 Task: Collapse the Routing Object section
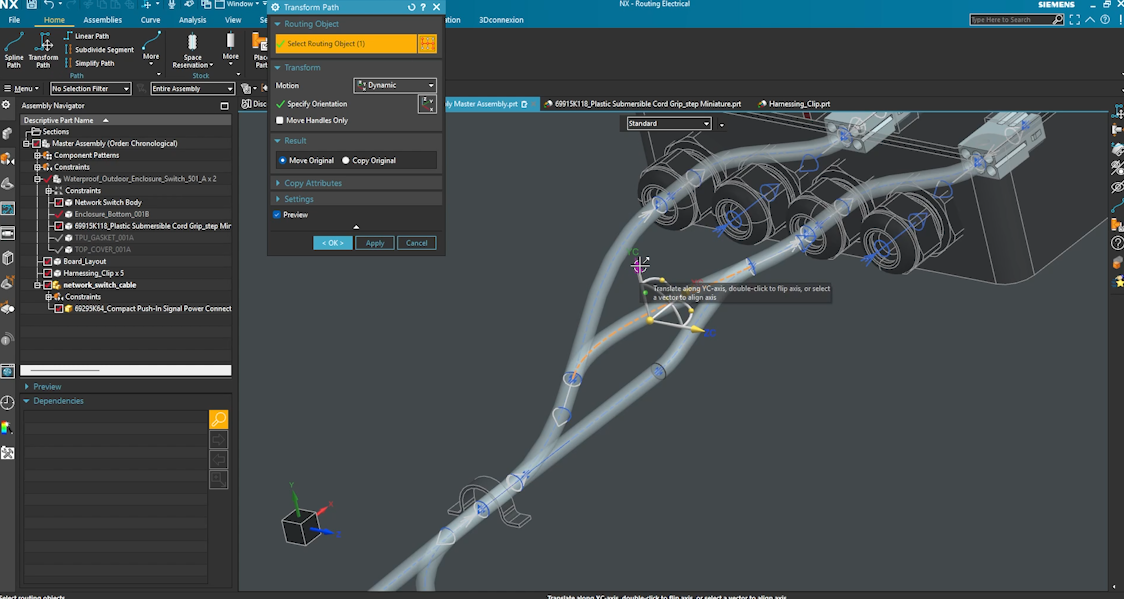(x=311, y=24)
